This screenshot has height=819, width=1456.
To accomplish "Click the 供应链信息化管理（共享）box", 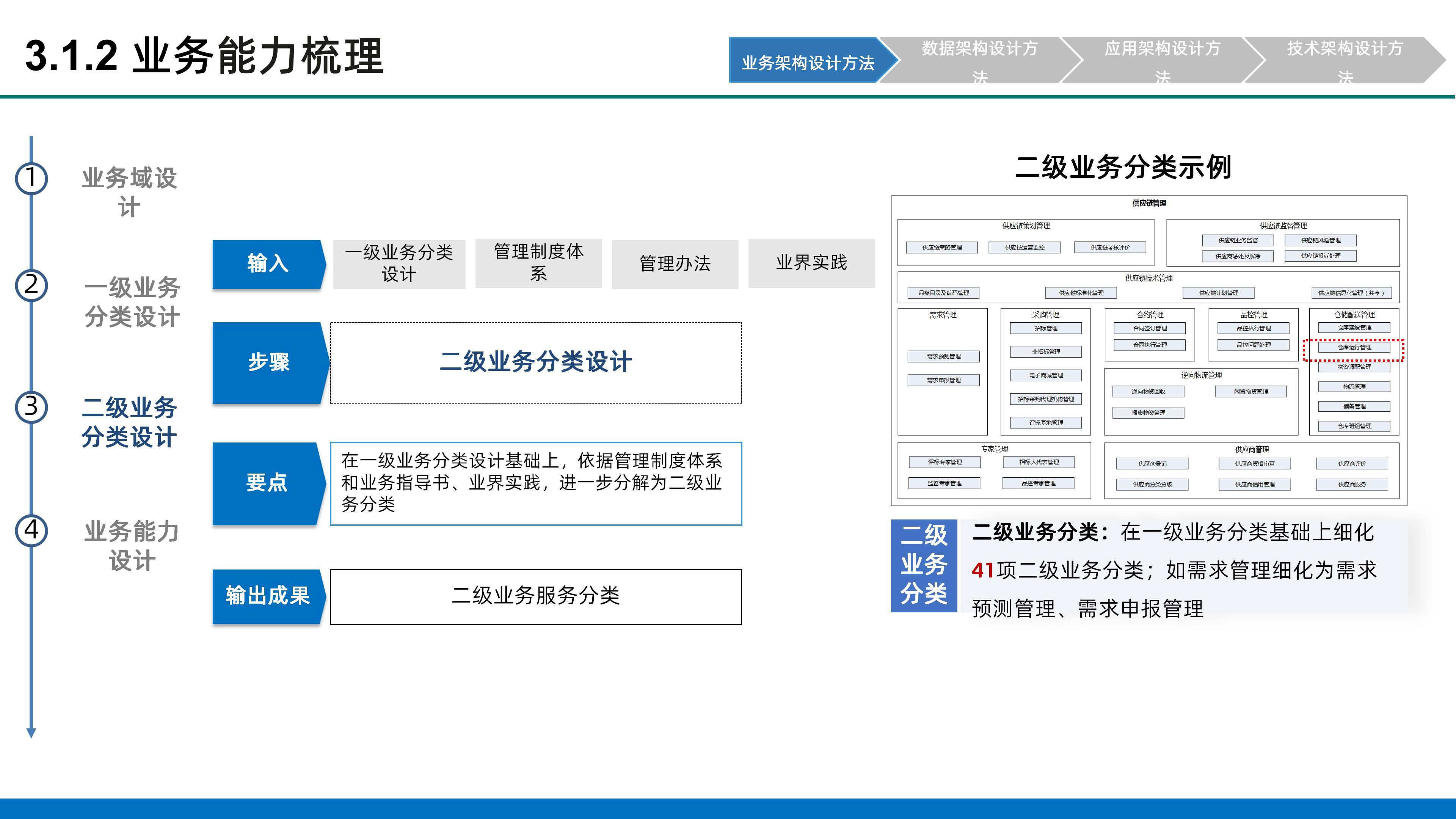I will [1351, 293].
